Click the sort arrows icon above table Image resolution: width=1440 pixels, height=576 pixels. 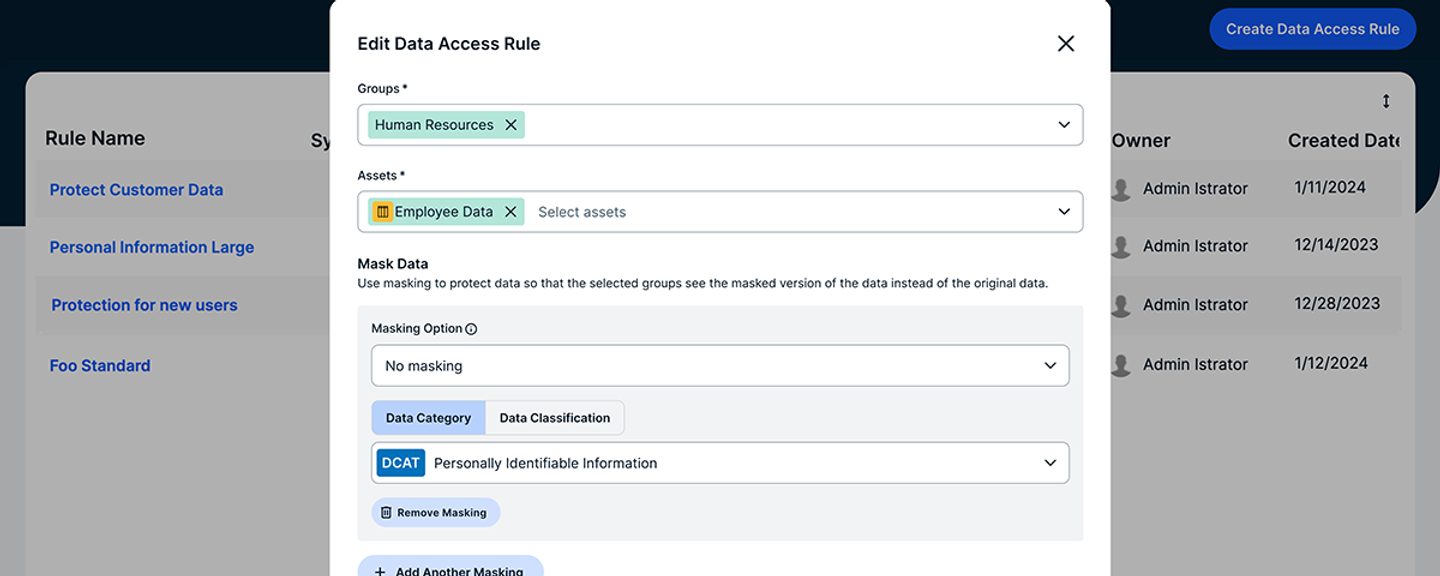point(1386,101)
